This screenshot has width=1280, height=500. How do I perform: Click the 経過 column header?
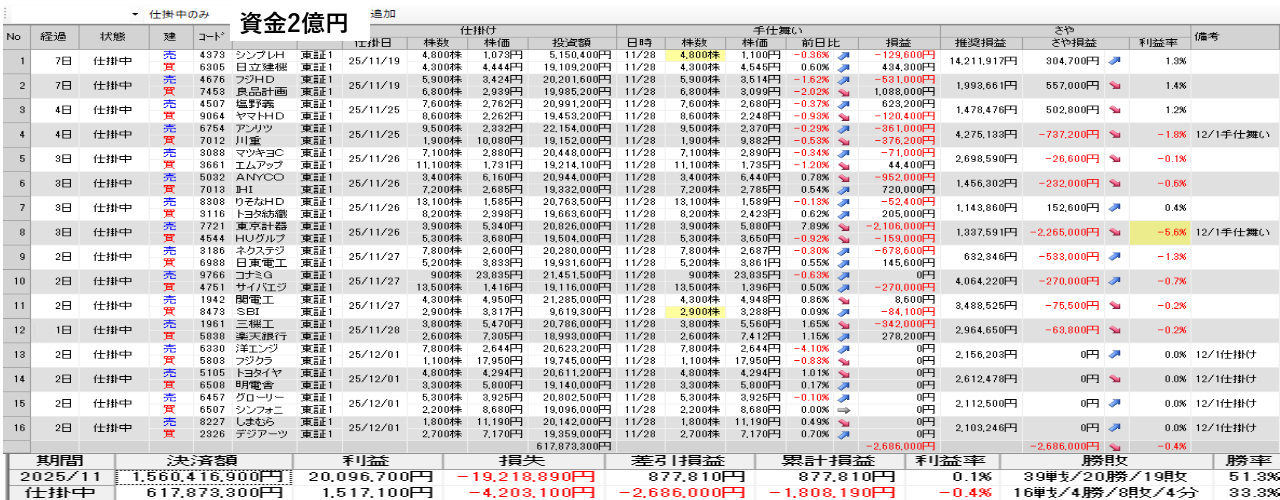(x=53, y=37)
